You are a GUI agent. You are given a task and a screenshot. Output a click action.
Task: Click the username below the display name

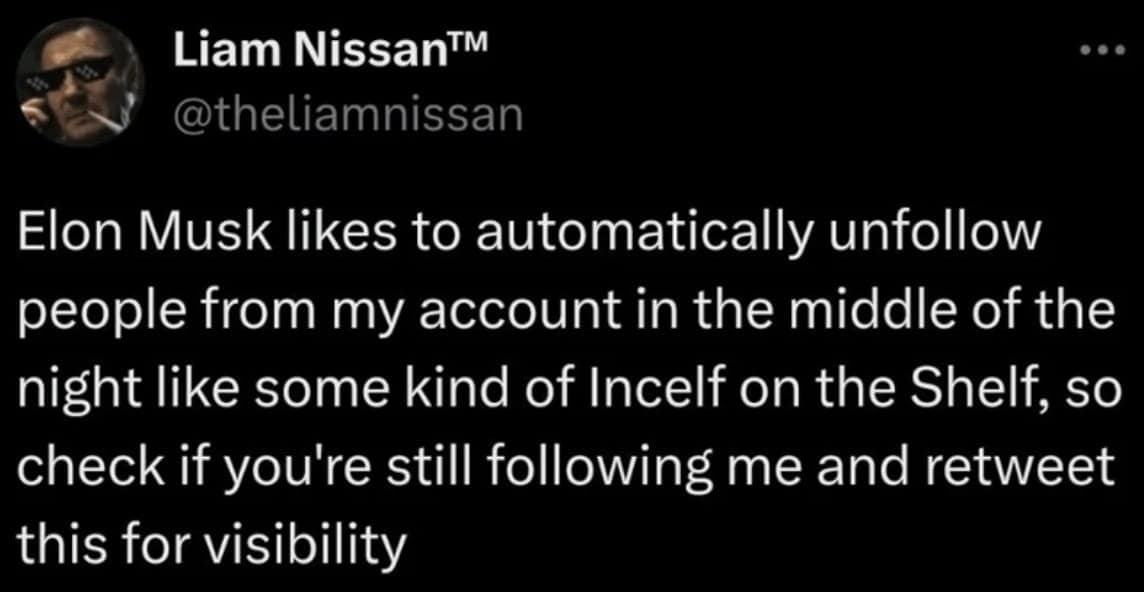347,111
